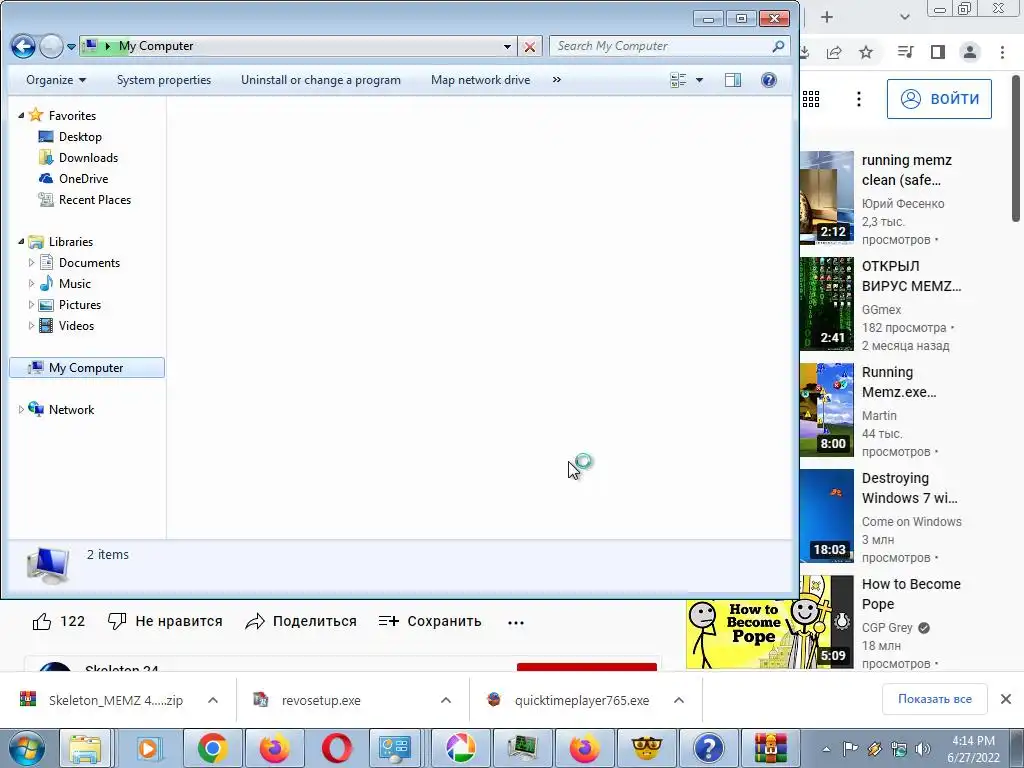The width and height of the screenshot is (1024, 768).
Task: Expand the Videos library
Action: pyautogui.click(x=31, y=325)
